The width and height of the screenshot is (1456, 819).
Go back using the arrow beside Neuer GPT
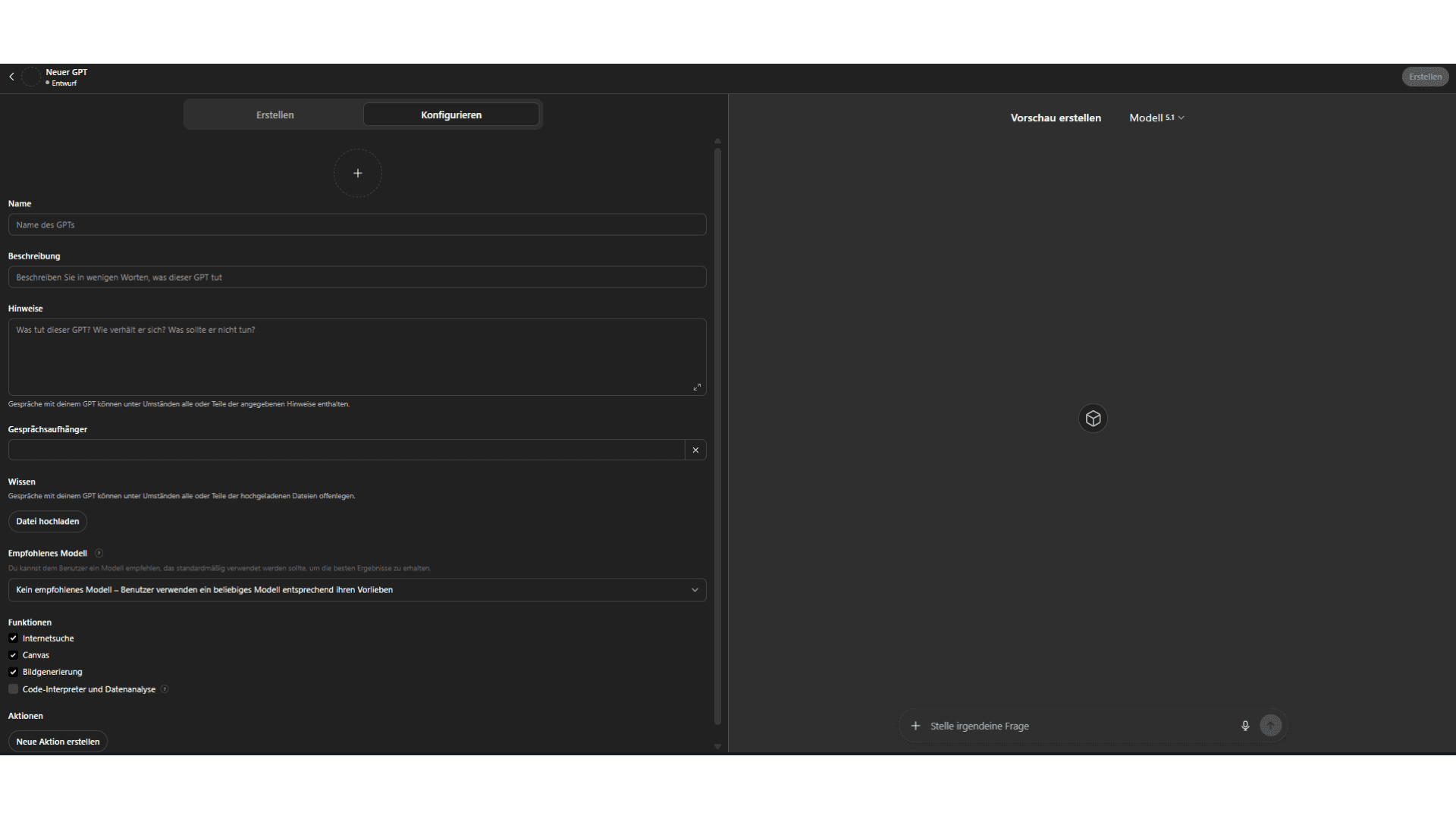coord(11,77)
